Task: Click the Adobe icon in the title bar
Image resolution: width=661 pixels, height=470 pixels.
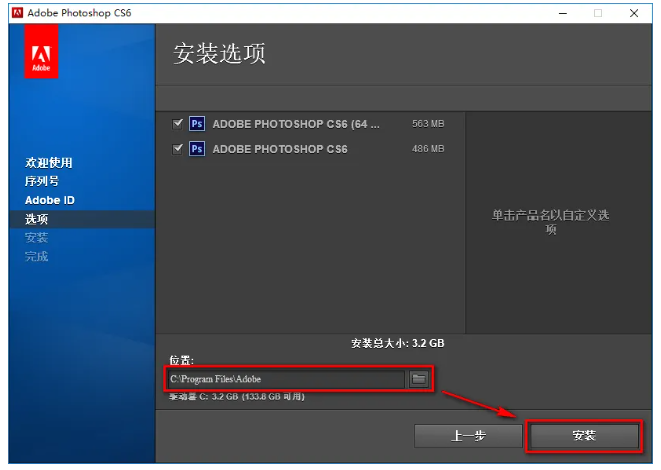Action: [x=17, y=12]
